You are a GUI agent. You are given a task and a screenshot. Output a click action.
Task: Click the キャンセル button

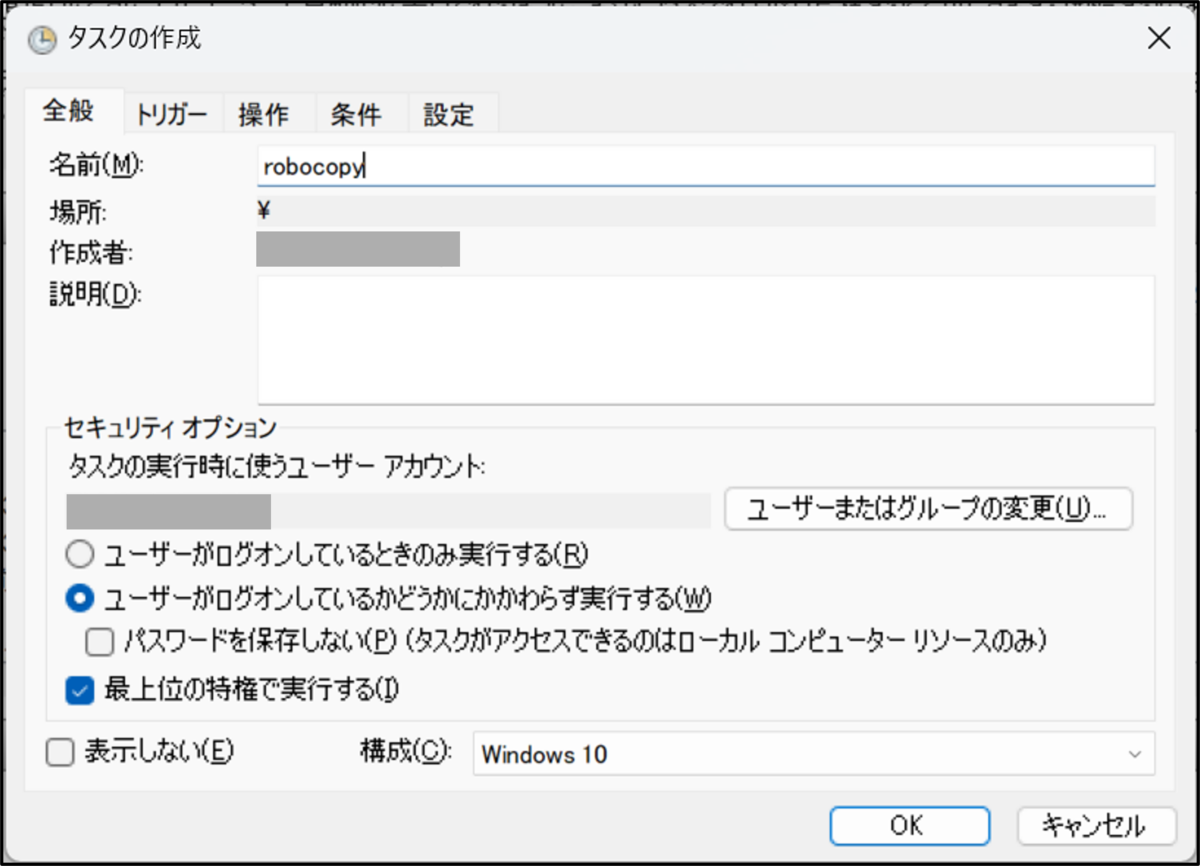[x=1097, y=826]
